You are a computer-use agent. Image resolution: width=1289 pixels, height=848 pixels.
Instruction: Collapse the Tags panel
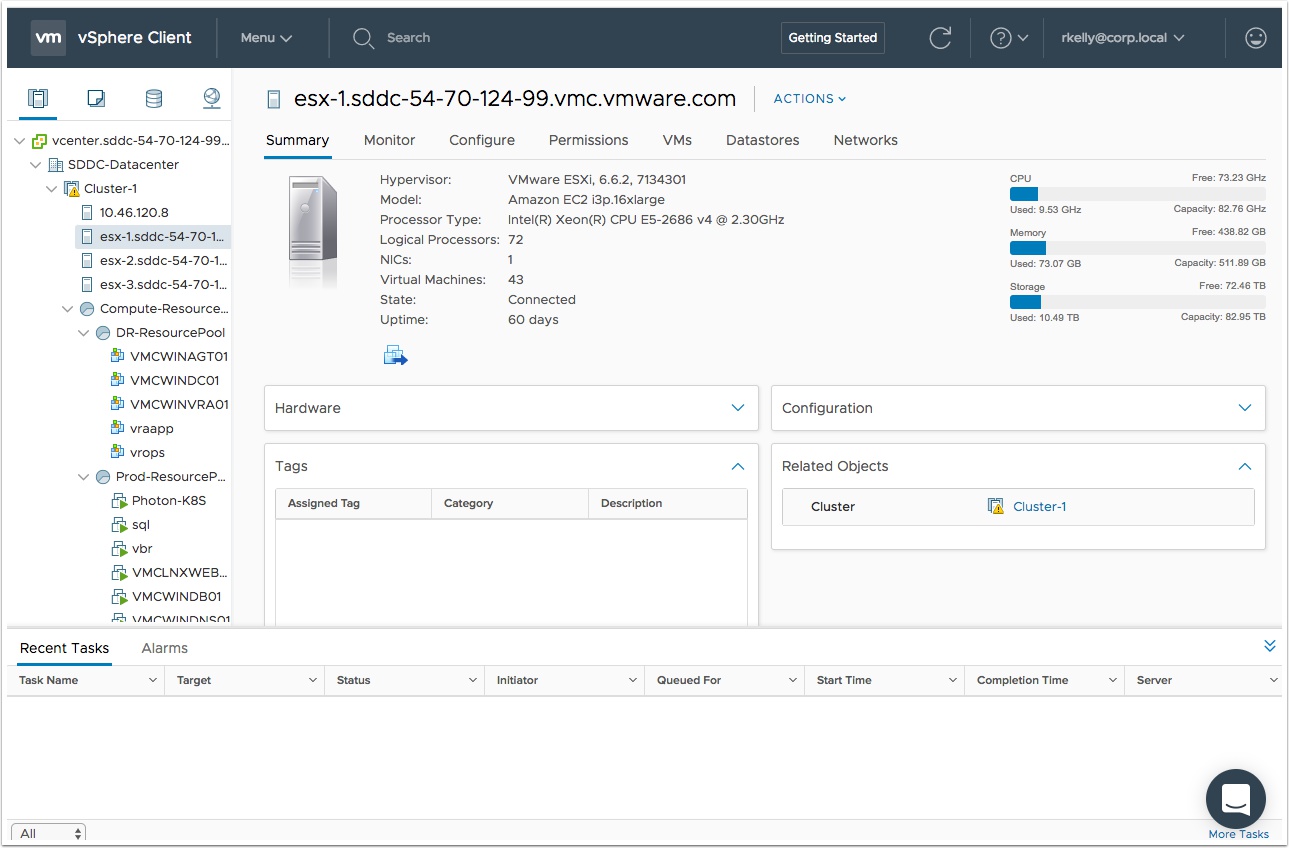[x=738, y=466]
